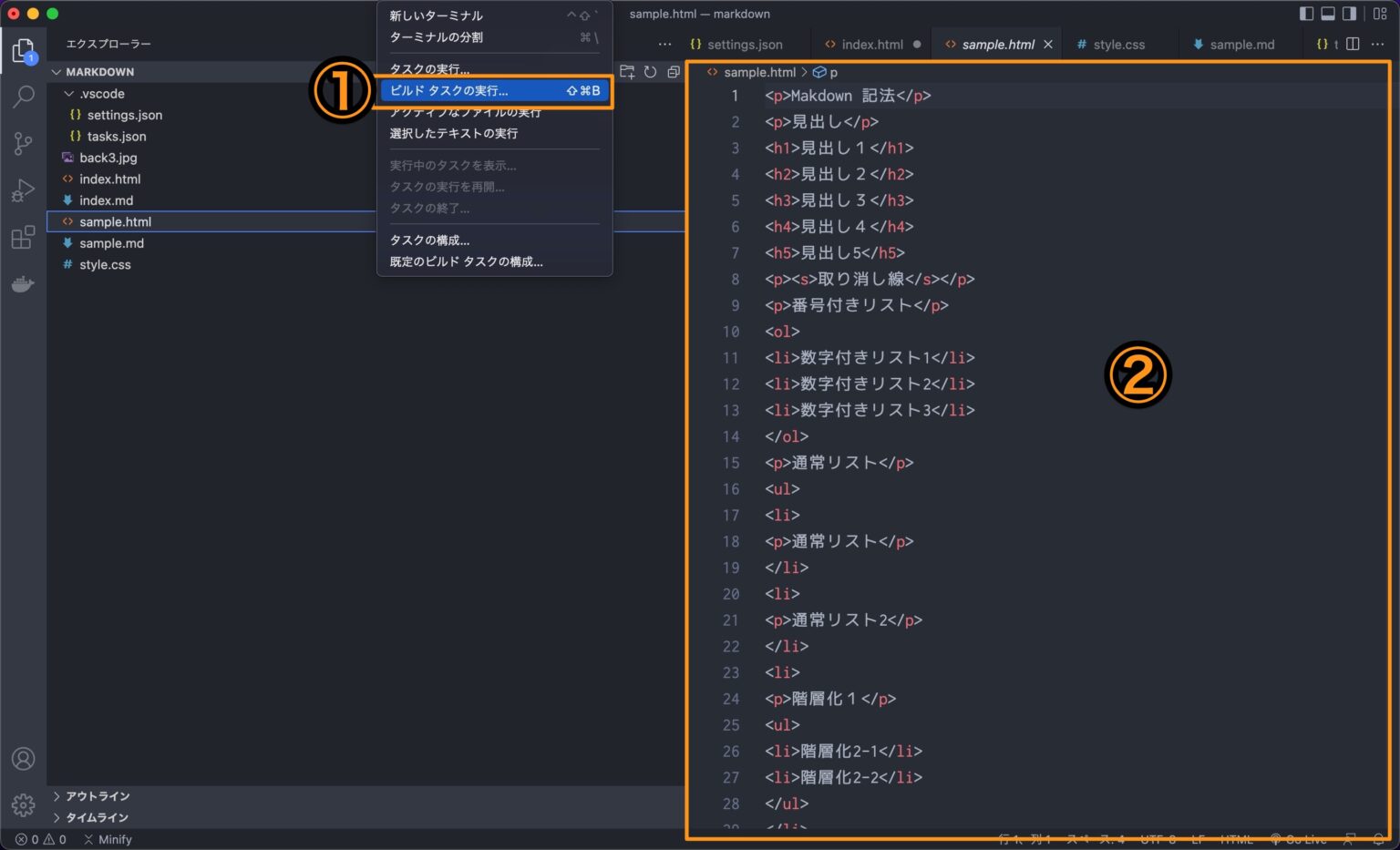Click the HTML language mode indicator

click(1237, 839)
